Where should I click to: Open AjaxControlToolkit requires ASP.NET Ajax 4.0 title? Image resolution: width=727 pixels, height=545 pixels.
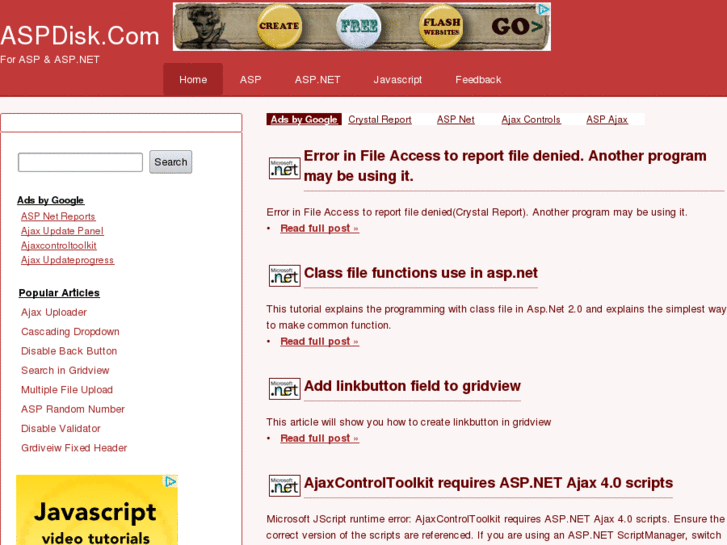click(x=488, y=483)
